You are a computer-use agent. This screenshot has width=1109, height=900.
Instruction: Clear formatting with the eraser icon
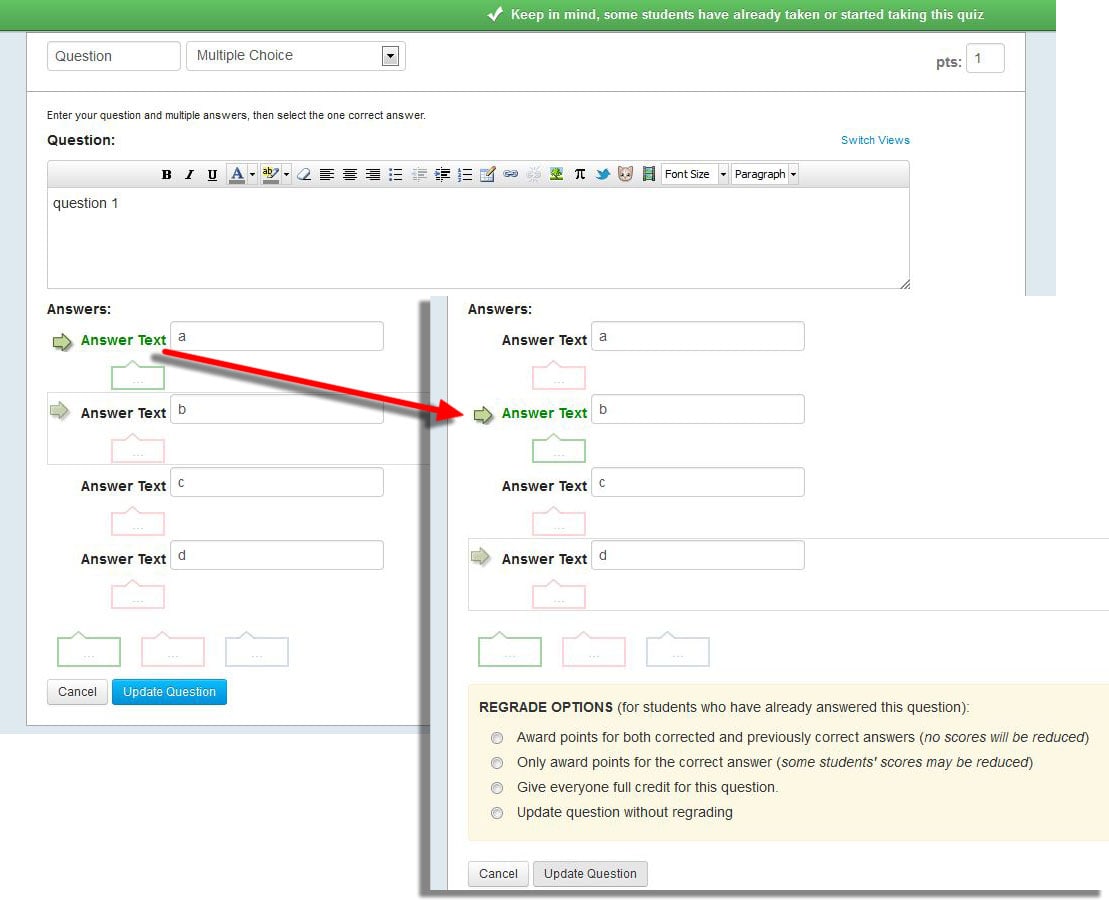coord(304,175)
